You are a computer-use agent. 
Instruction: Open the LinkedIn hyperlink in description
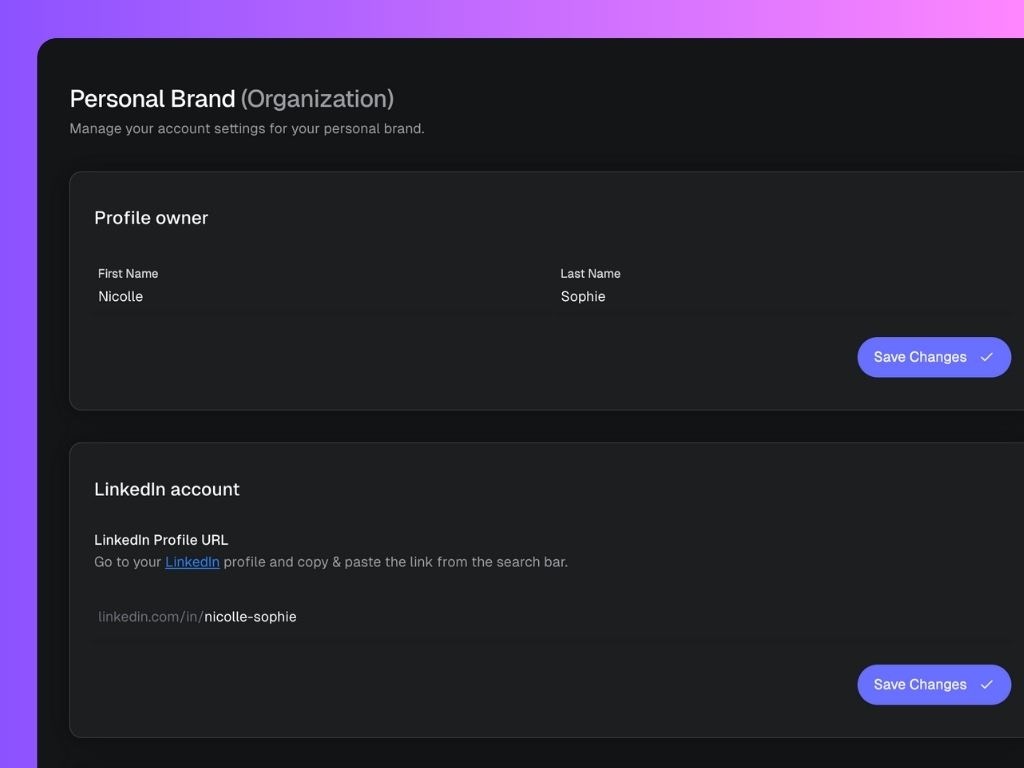[x=192, y=562]
